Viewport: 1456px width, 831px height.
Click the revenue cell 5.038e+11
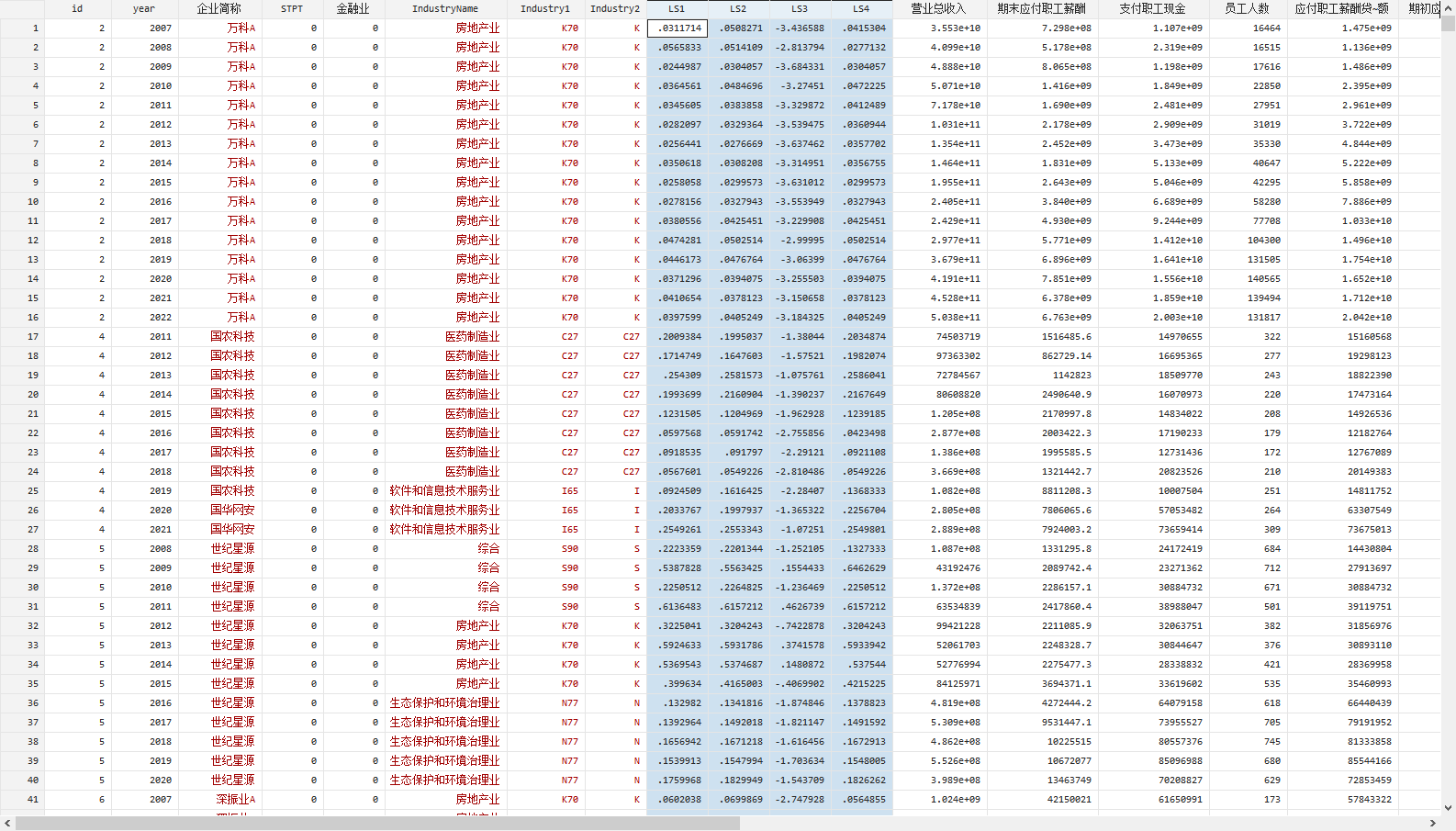939,318
